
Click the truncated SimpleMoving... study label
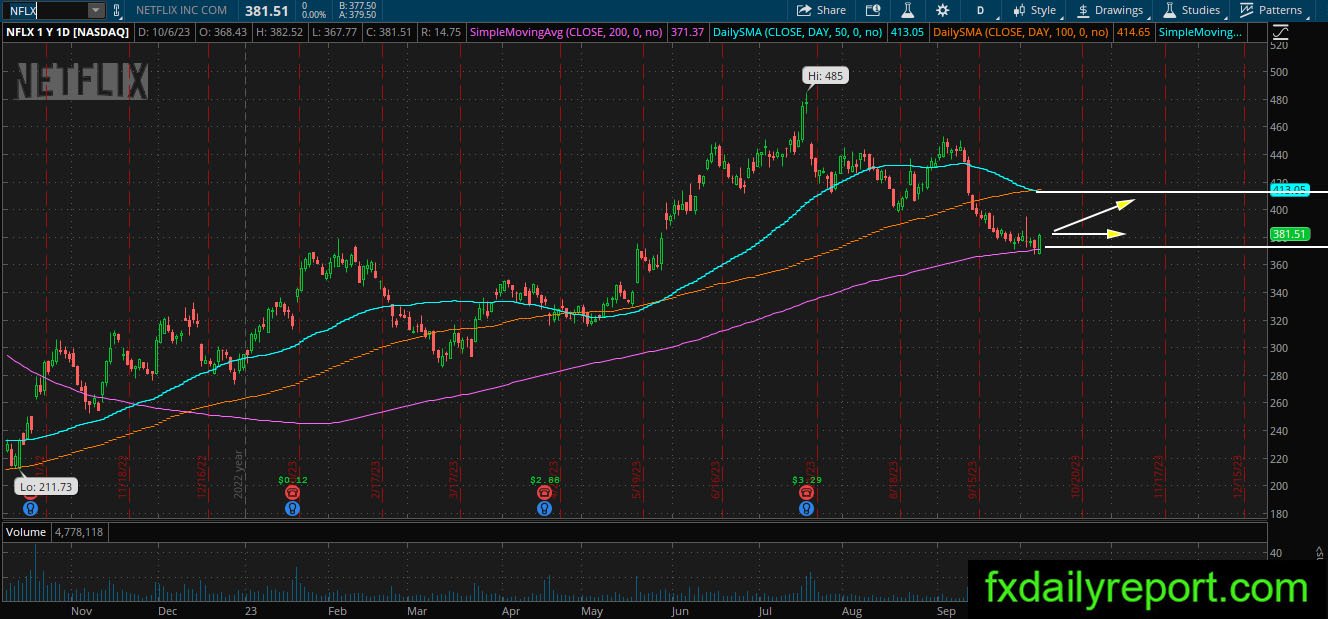pyautogui.click(x=1200, y=33)
